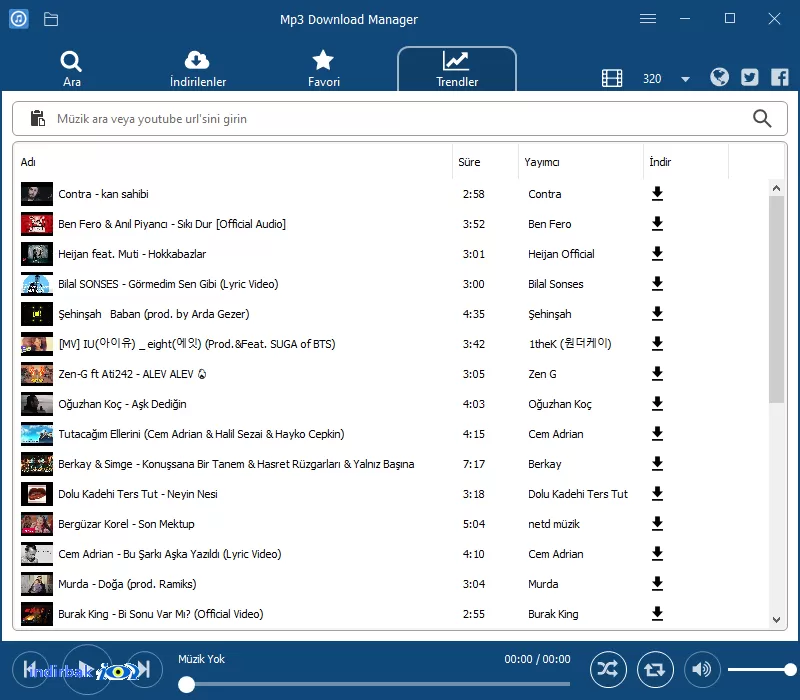Open the Facebook icon

(x=780, y=77)
